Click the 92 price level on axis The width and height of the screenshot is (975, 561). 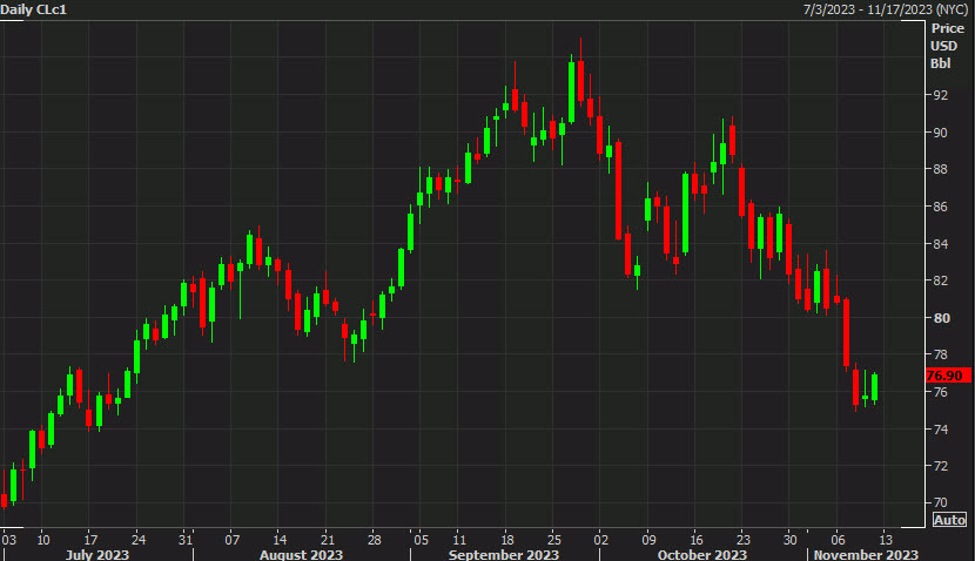940,95
